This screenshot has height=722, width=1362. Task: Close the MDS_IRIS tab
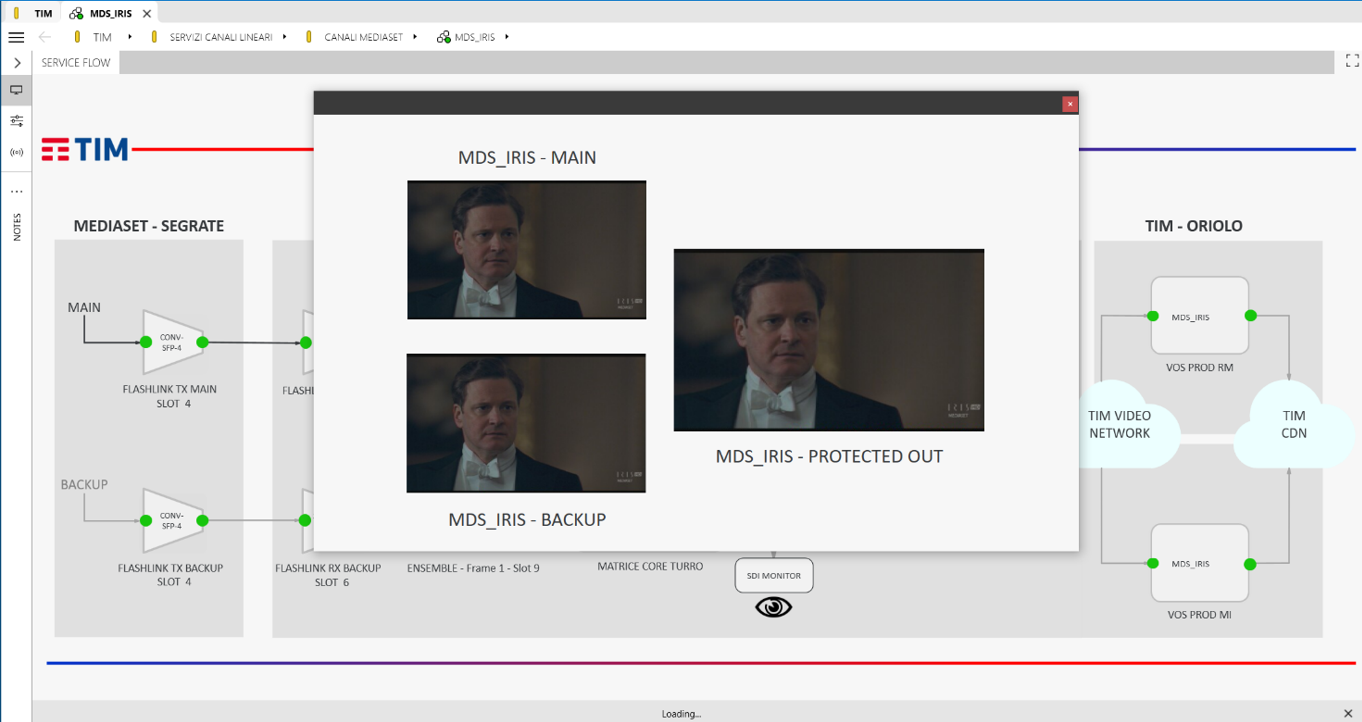[147, 14]
